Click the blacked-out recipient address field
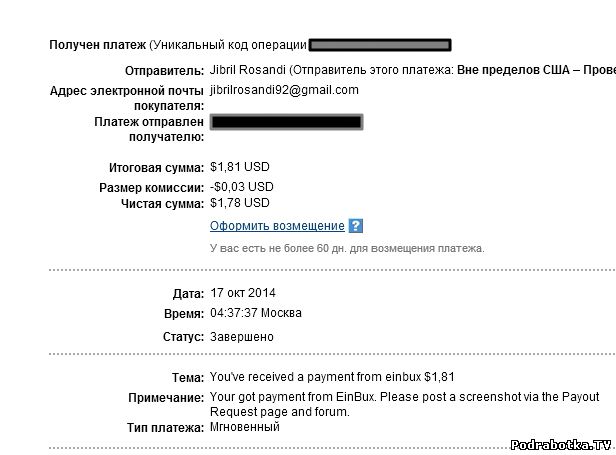 (x=286, y=123)
